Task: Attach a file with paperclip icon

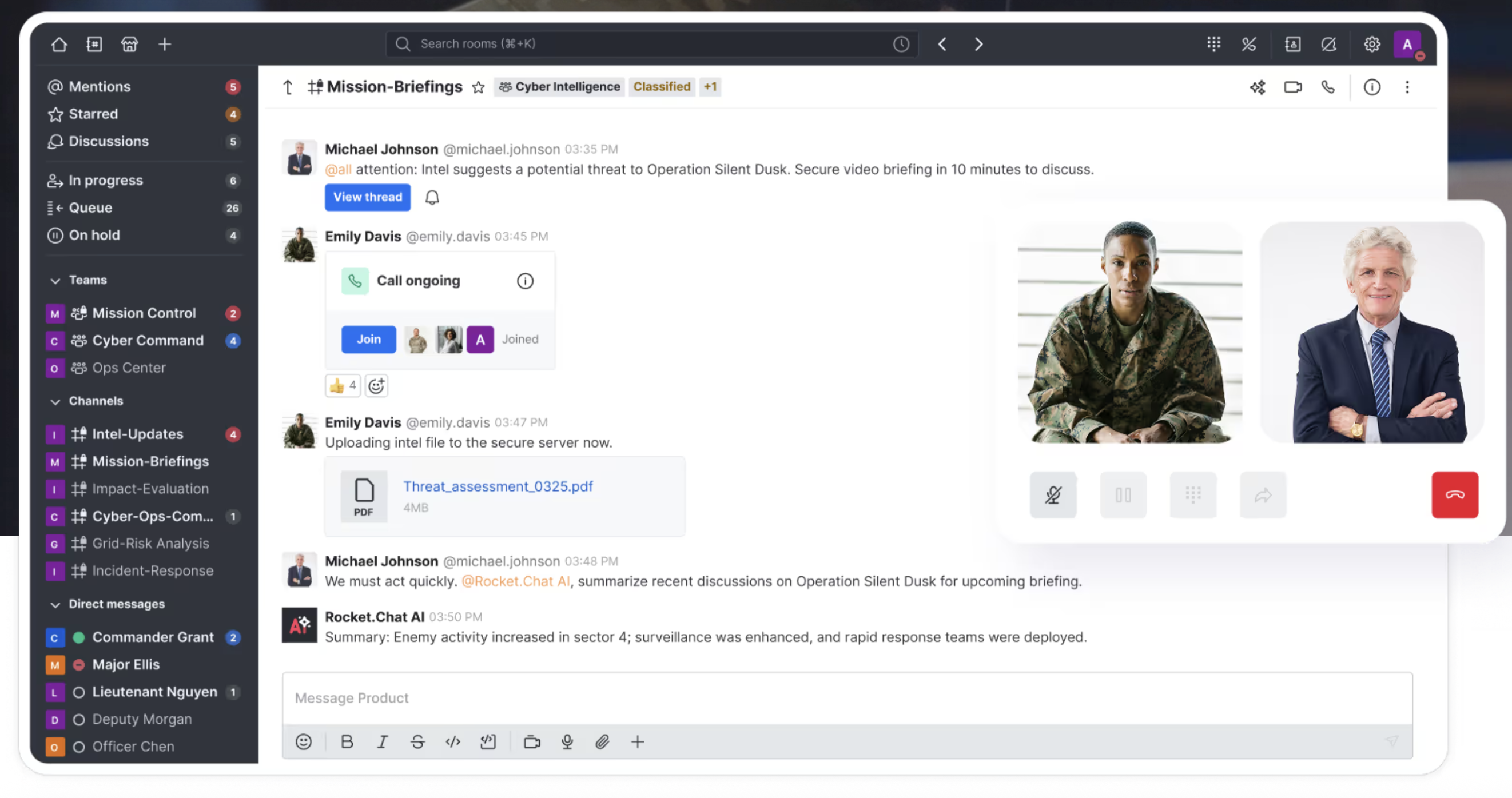Action: tap(602, 741)
